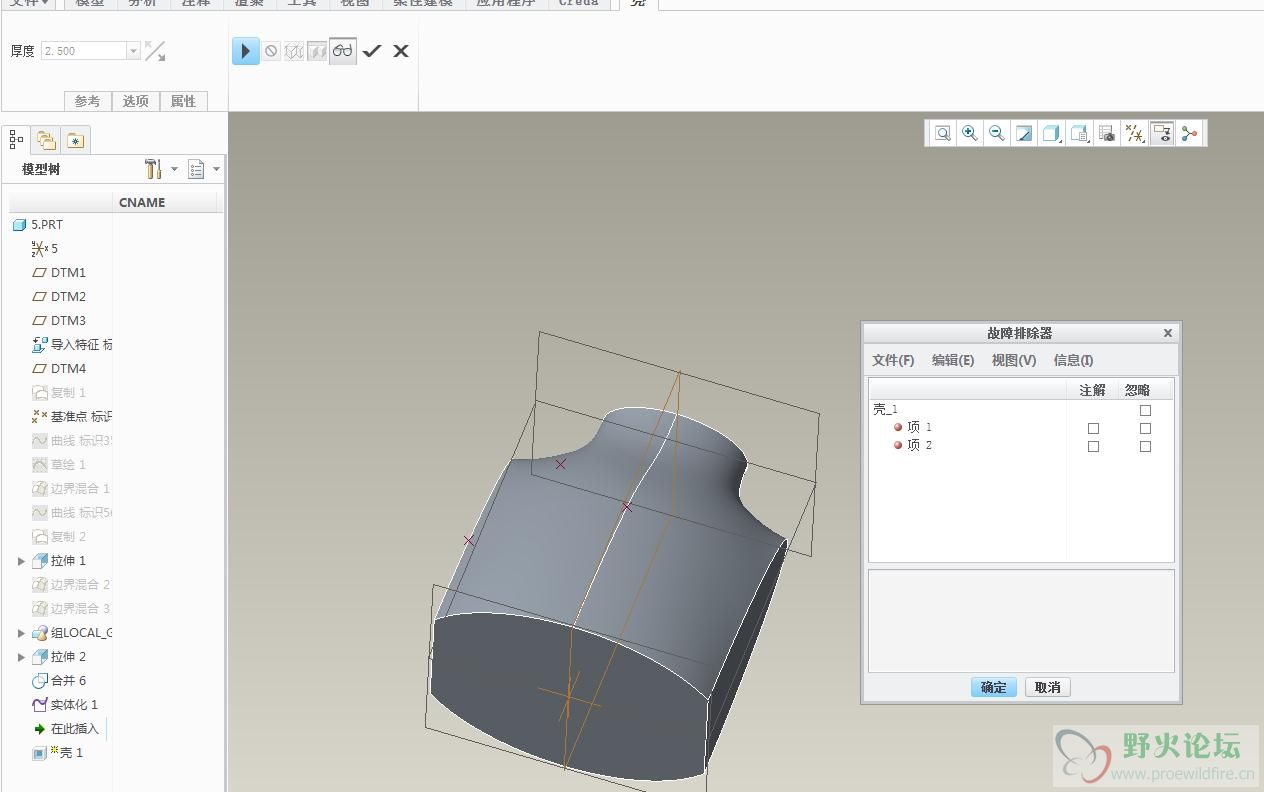This screenshot has width=1264, height=792.
Task: Expand the 拉伸 2 tree node
Action: click(x=21, y=657)
